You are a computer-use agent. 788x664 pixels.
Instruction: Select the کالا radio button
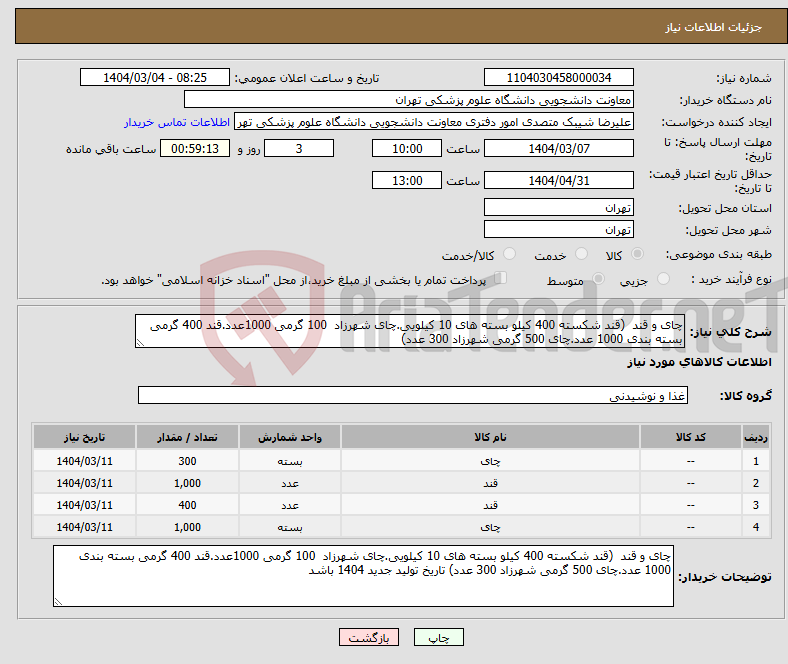(x=637, y=254)
